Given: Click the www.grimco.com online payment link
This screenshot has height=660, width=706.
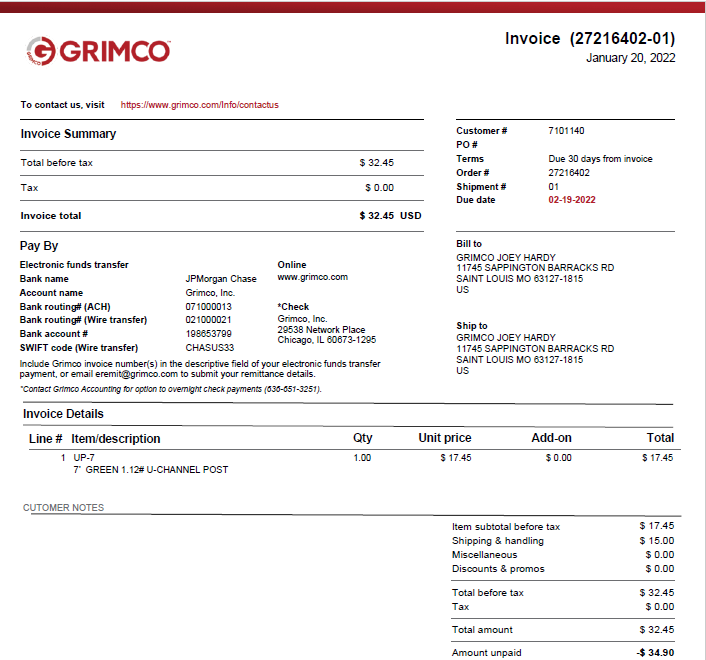Looking at the screenshot, I should tap(312, 277).
